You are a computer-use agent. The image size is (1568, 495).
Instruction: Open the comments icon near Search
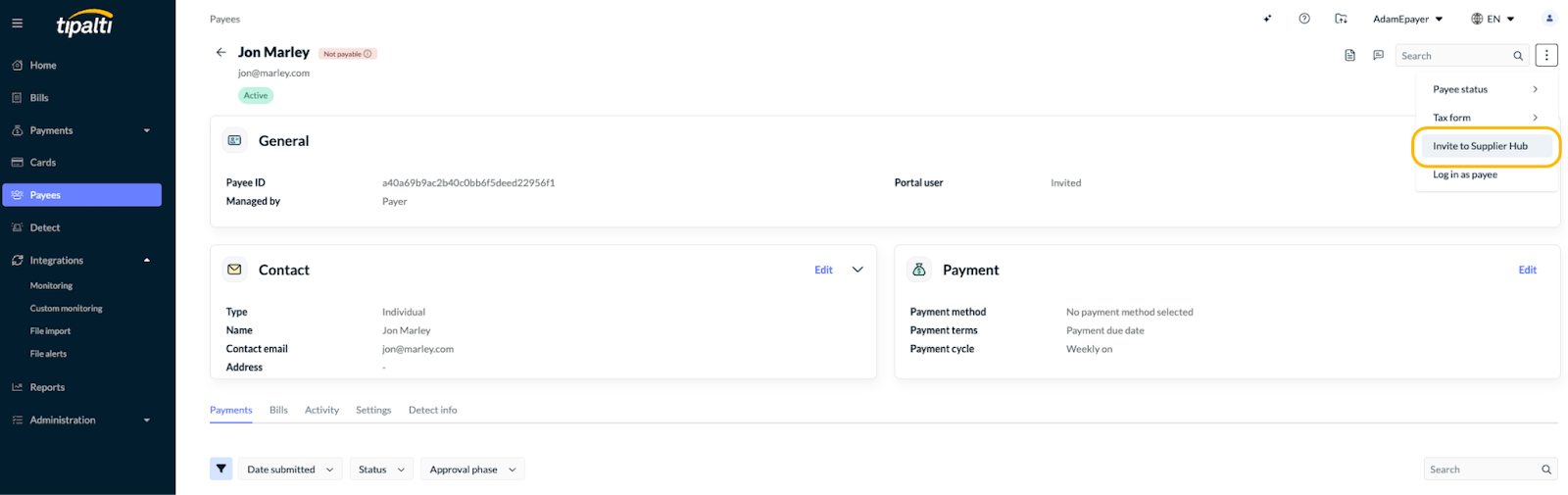click(1378, 56)
